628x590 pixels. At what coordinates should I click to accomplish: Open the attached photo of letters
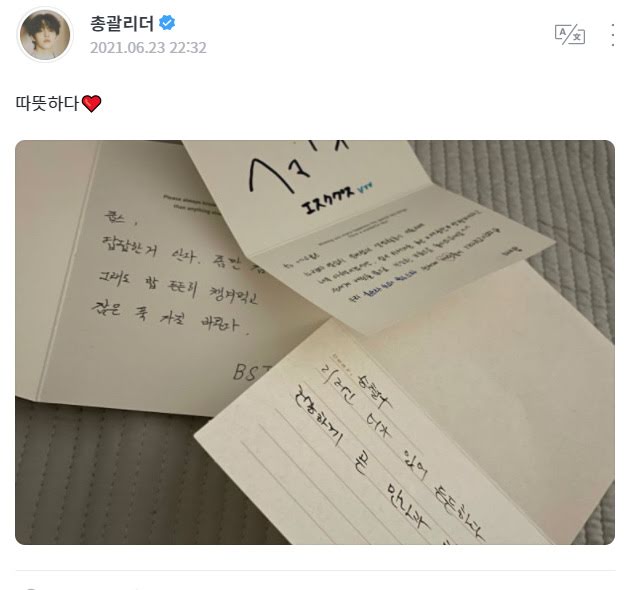pyautogui.click(x=315, y=342)
